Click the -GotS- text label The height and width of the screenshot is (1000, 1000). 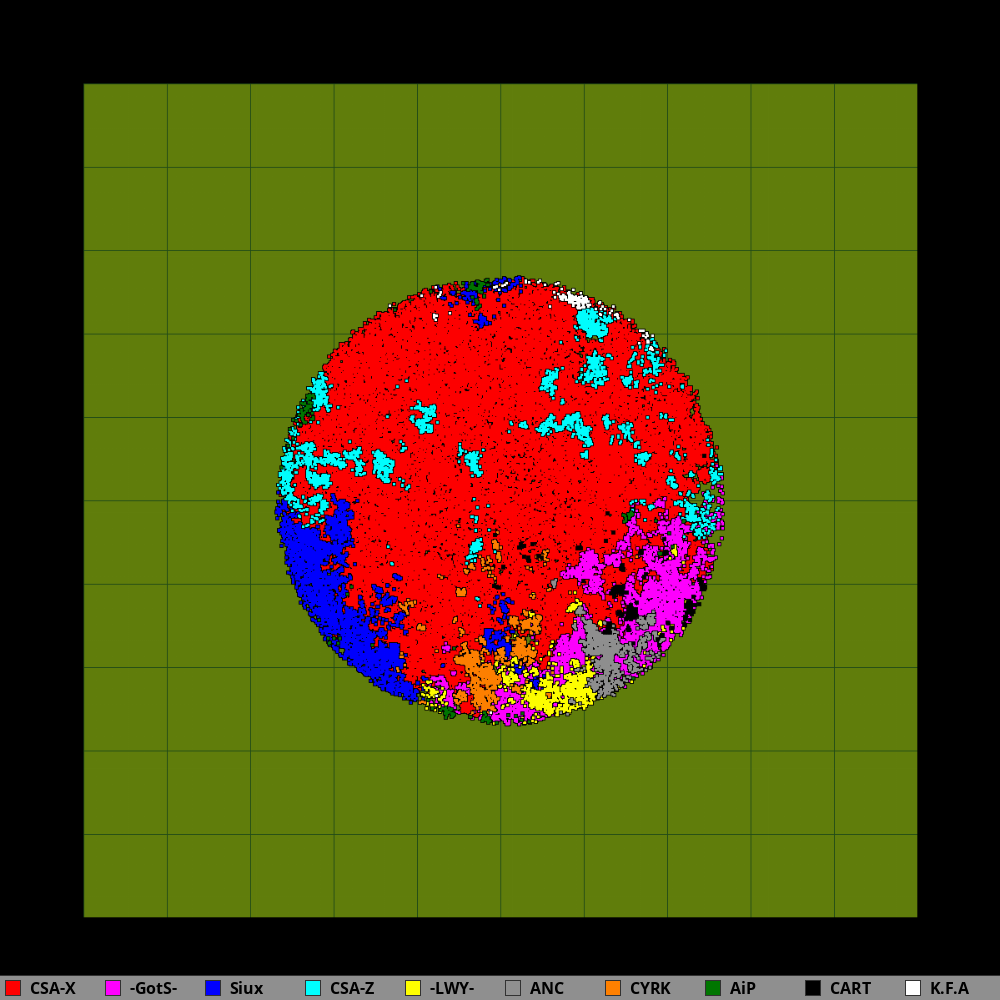(x=153, y=988)
